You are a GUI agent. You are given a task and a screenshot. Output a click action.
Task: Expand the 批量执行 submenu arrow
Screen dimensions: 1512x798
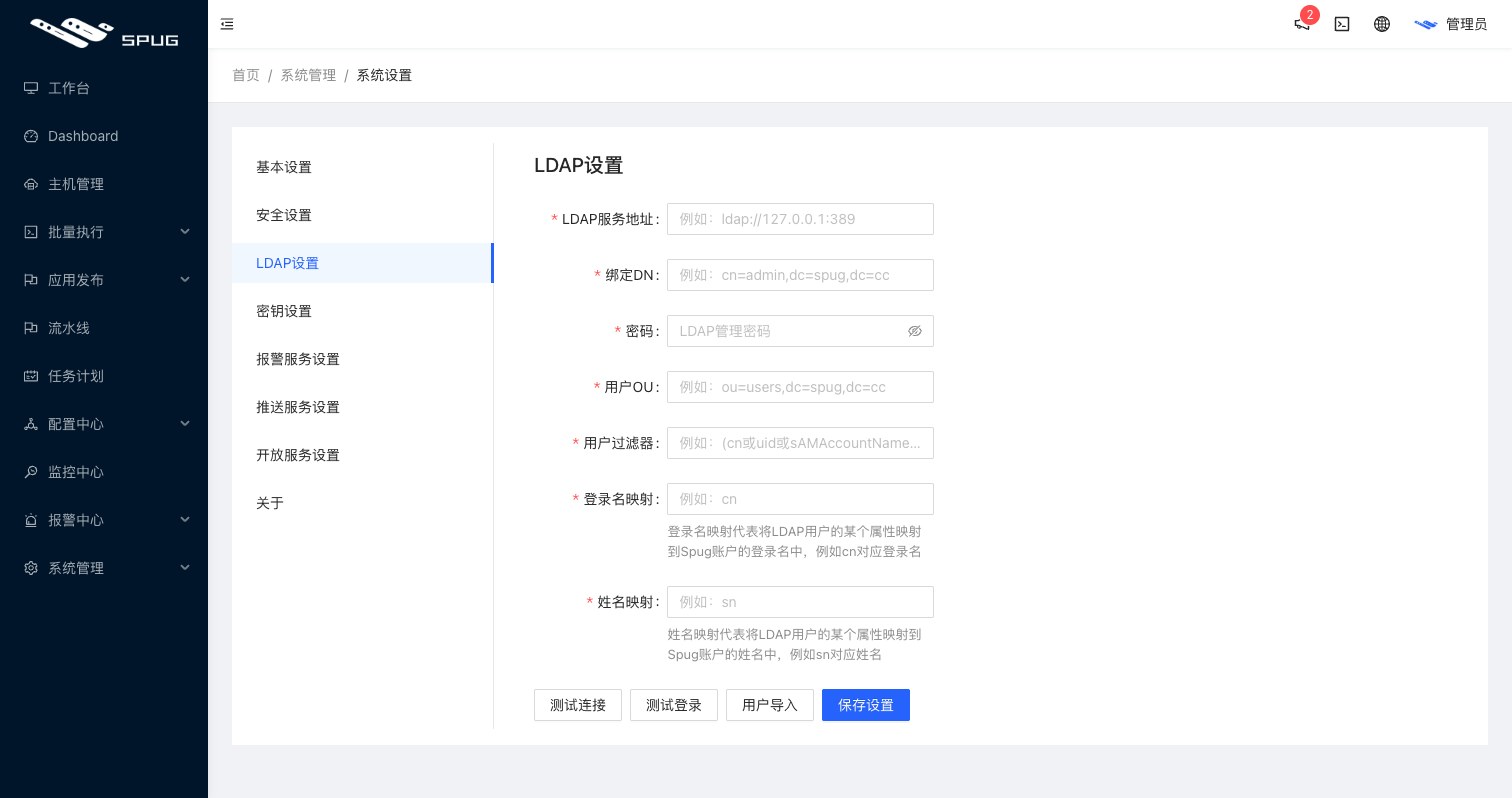(185, 232)
